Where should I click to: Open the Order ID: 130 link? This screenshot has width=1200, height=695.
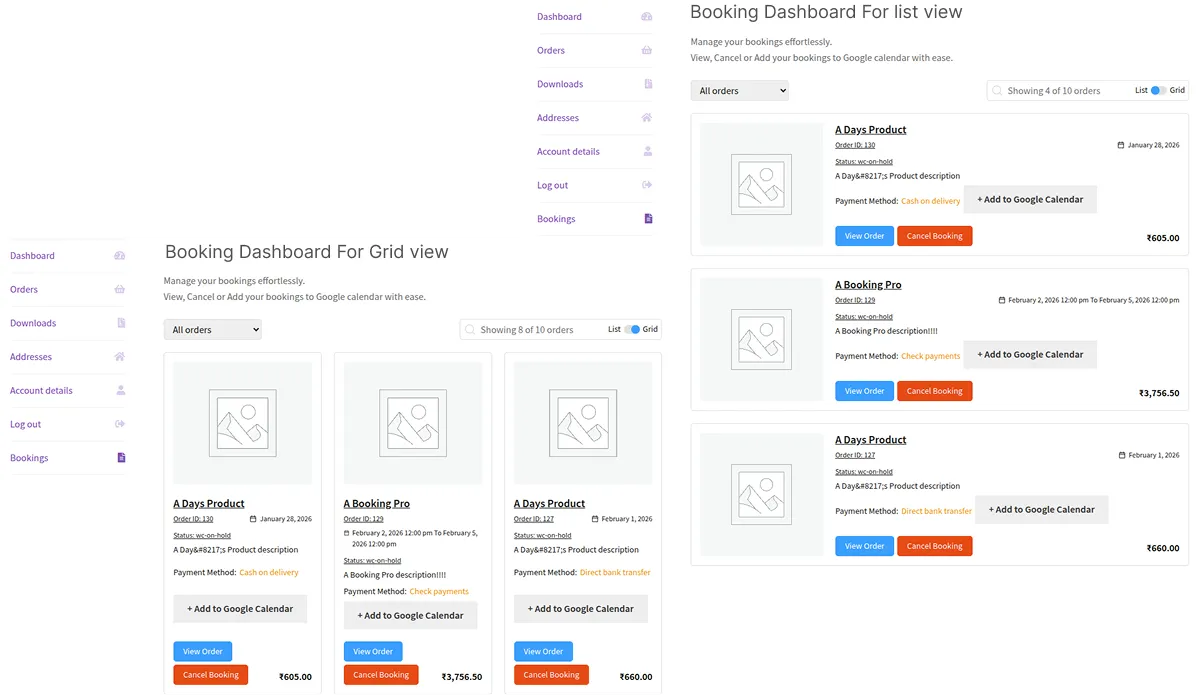(x=857, y=145)
